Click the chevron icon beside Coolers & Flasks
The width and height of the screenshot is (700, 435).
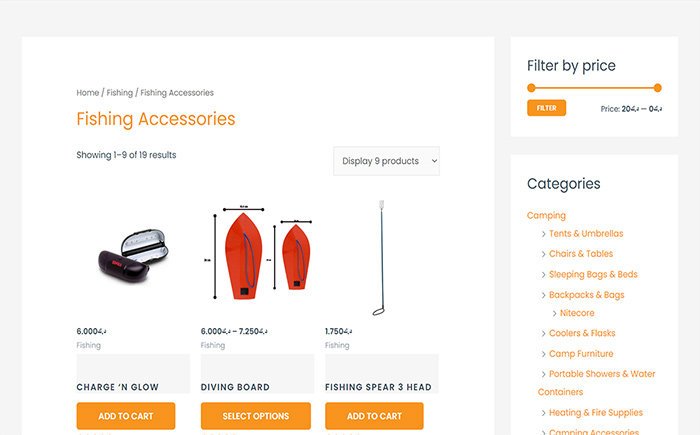[x=543, y=334]
